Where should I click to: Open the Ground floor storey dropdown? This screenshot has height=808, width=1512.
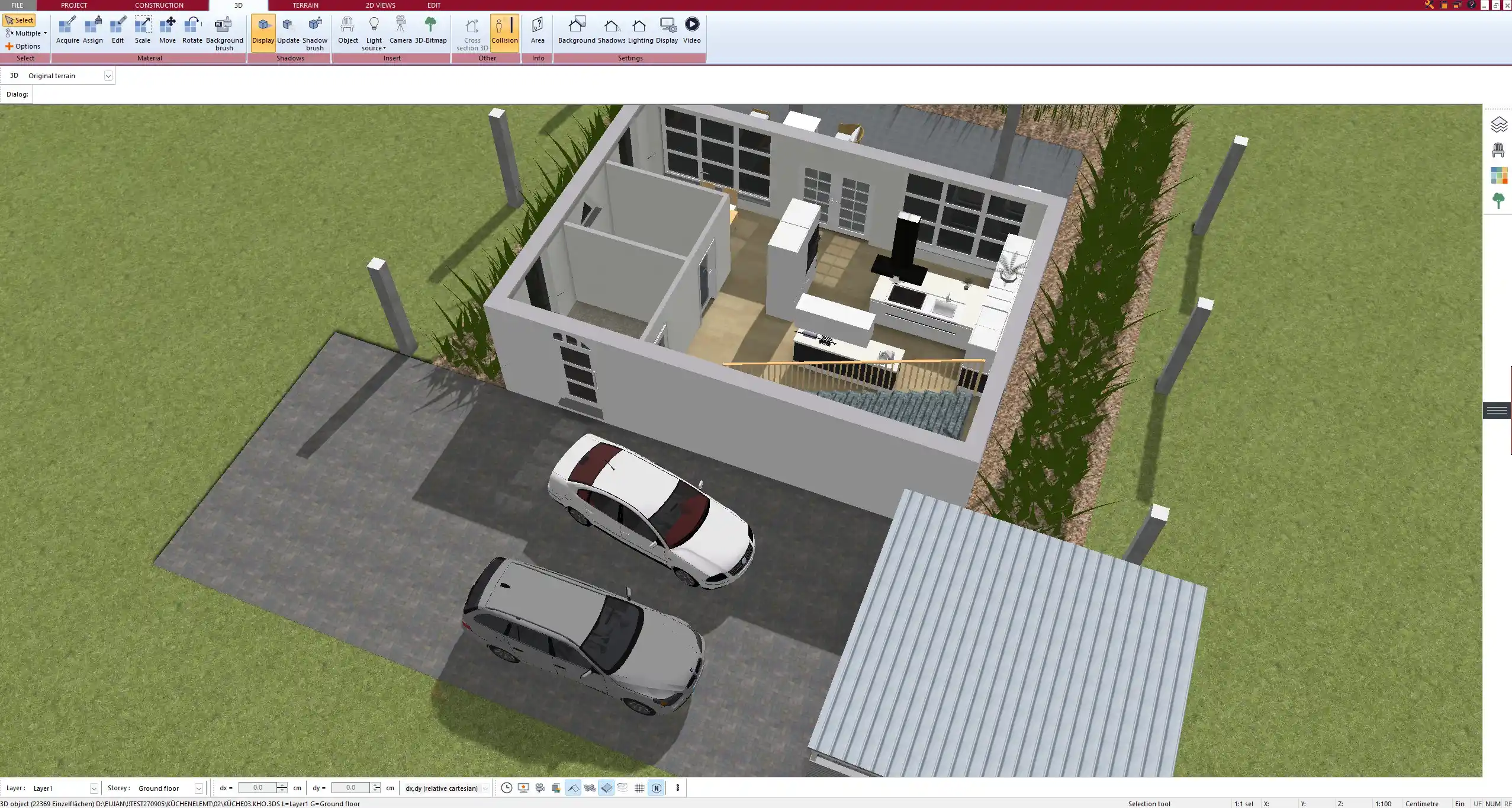(x=199, y=788)
